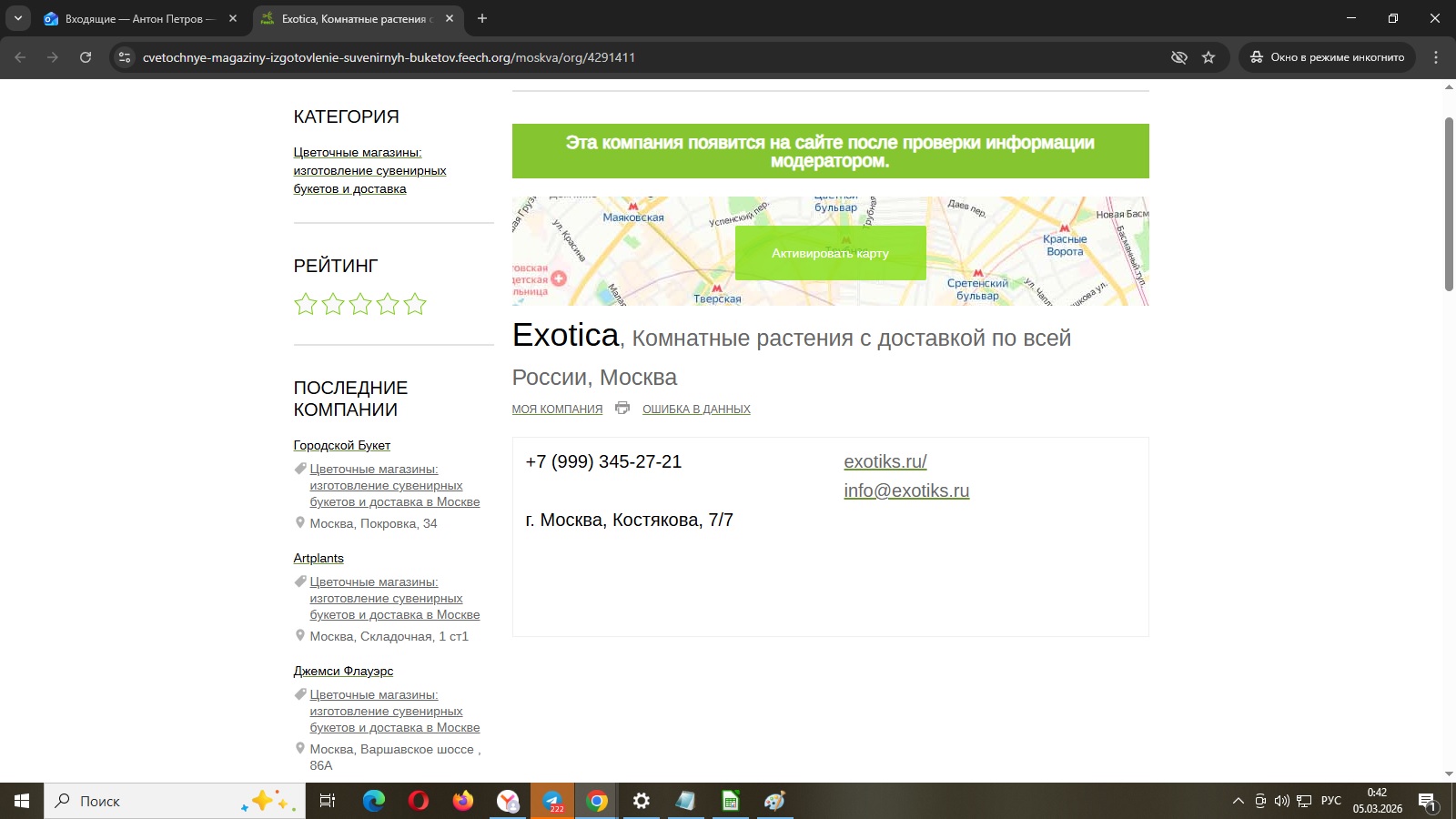This screenshot has height=819, width=1456.
Task: Open category link under Джемси Флауэрс
Action: coord(395,712)
